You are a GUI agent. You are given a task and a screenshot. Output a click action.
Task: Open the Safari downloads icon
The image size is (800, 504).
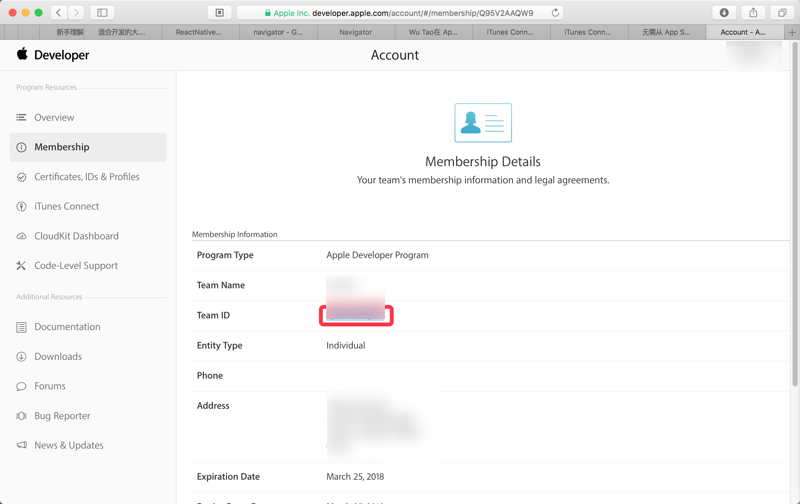pos(723,13)
